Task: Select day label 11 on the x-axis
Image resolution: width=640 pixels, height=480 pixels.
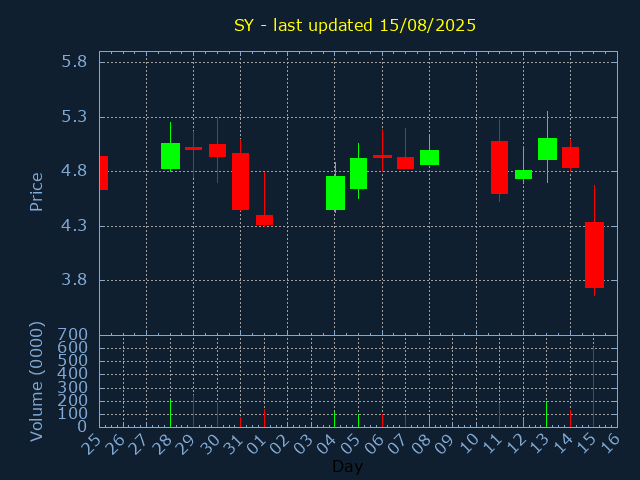Action: (491, 444)
